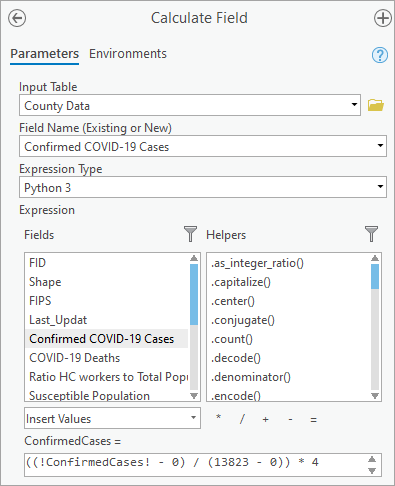
Task: Insert the divide operator
Action: [x=242, y=418]
